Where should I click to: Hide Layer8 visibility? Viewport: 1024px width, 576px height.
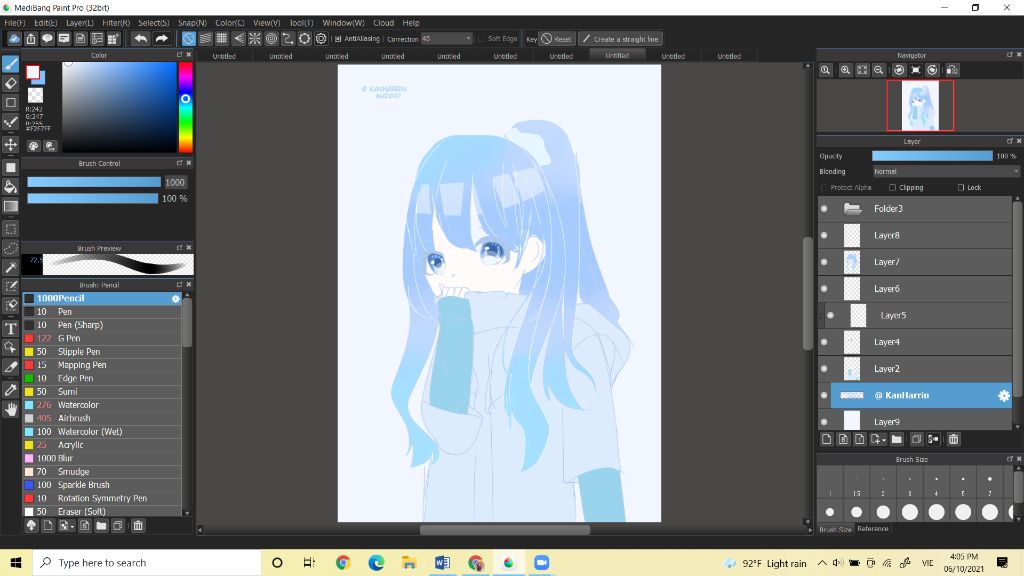click(x=824, y=236)
